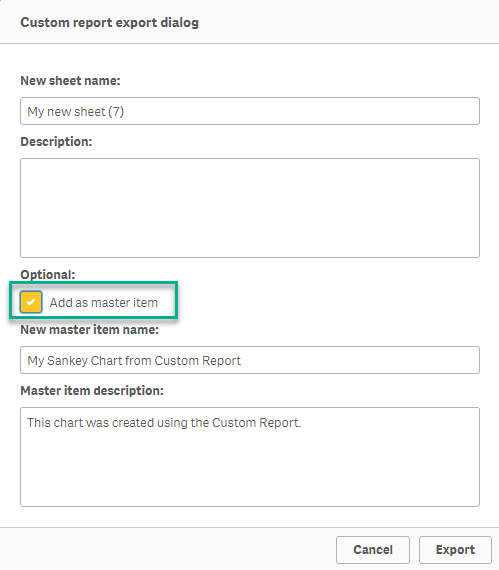Click the 'Master item description:' label
The width and height of the screenshot is (499, 570).
[92, 391]
